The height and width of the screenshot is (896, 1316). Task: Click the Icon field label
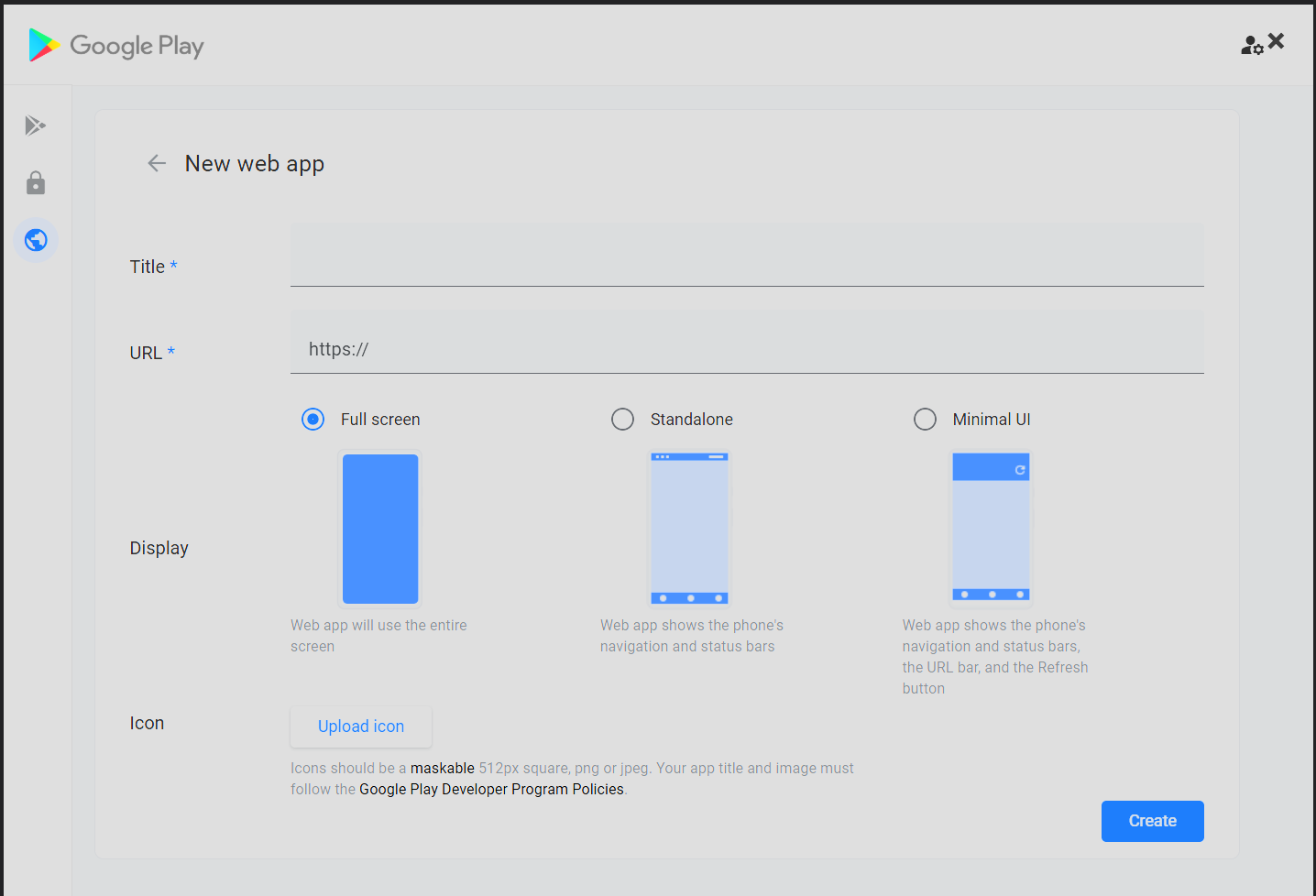pos(147,723)
